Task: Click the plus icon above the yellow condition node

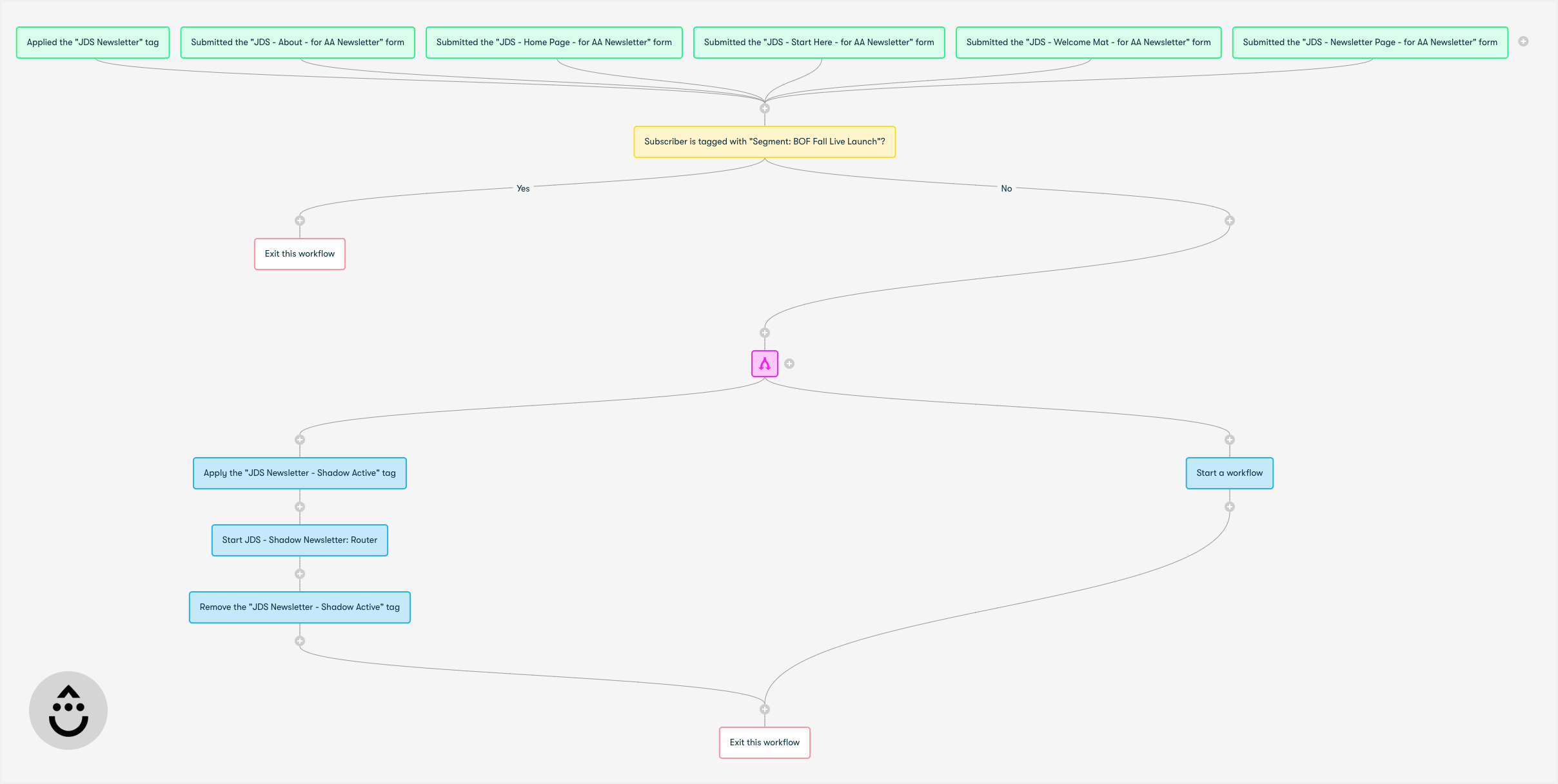Action: [x=764, y=108]
